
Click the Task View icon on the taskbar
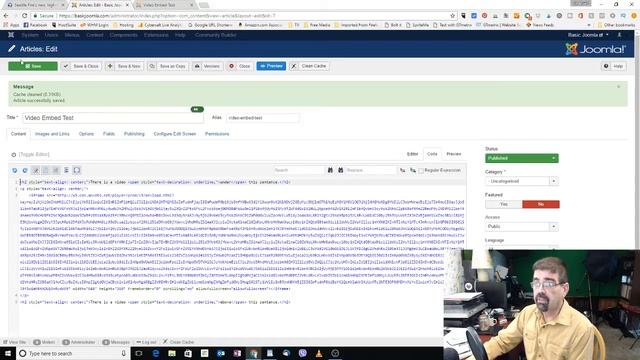139,353
